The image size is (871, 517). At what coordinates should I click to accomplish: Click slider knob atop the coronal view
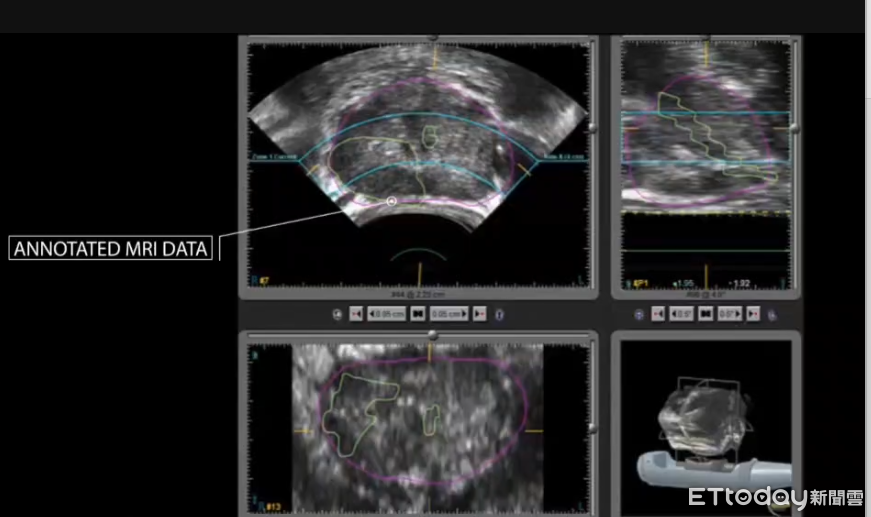coord(432,334)
